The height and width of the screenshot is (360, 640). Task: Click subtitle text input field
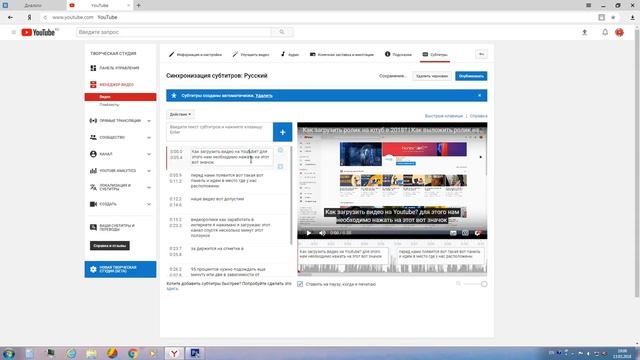pos(220,132)
